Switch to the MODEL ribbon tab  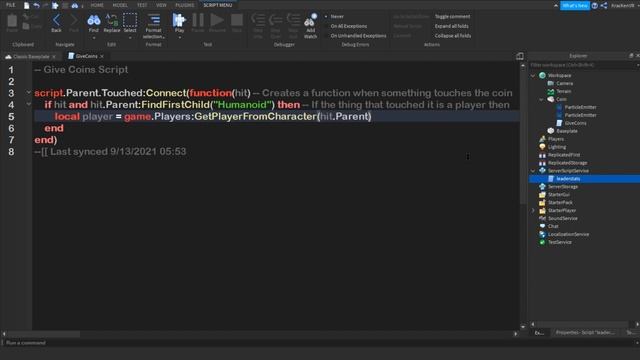(120, 5)
